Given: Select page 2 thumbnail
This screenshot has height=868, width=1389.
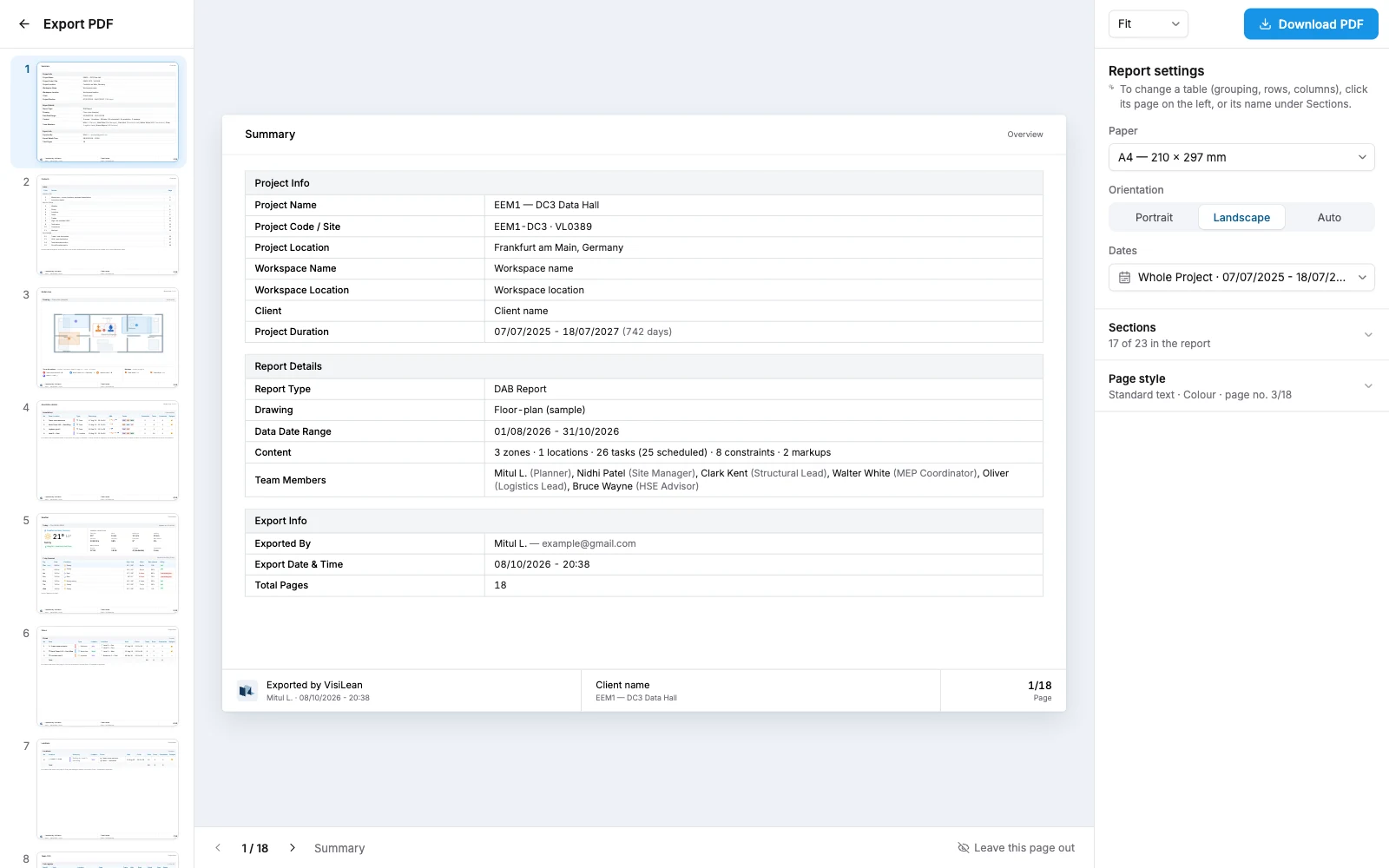Looking at the screenshot, I should coord(108,225).
